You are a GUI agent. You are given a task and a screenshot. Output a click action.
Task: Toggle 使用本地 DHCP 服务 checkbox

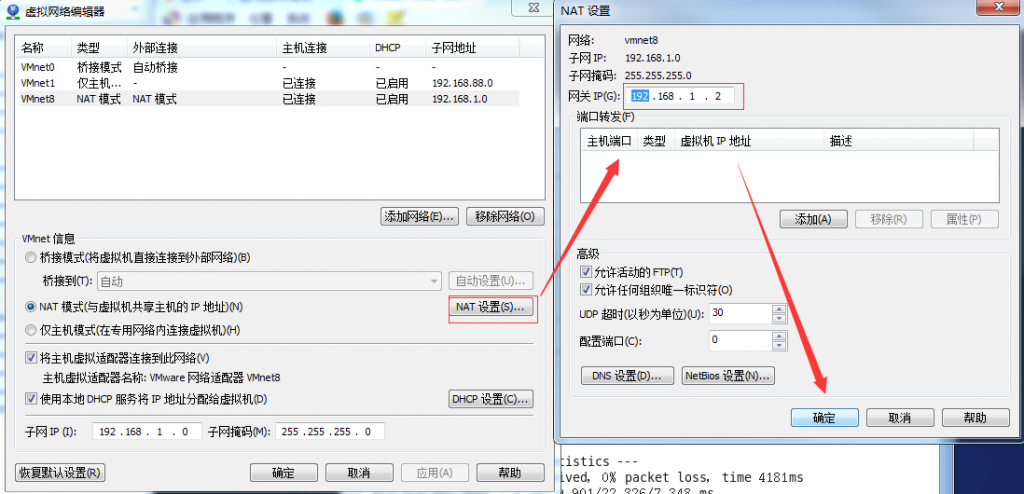(30, 398)
